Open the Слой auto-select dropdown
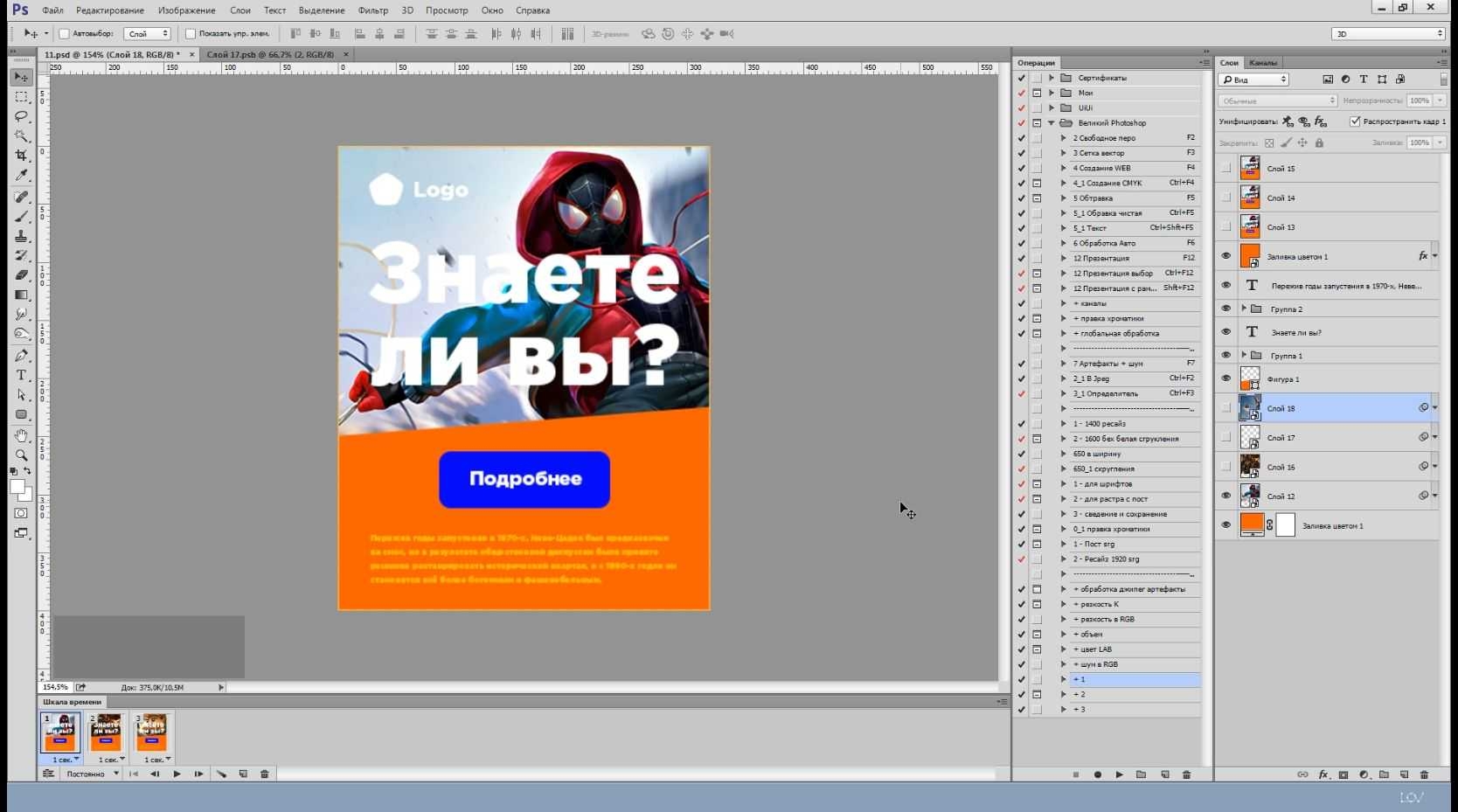The image size is (1458, 812). (x=147, y=34)
